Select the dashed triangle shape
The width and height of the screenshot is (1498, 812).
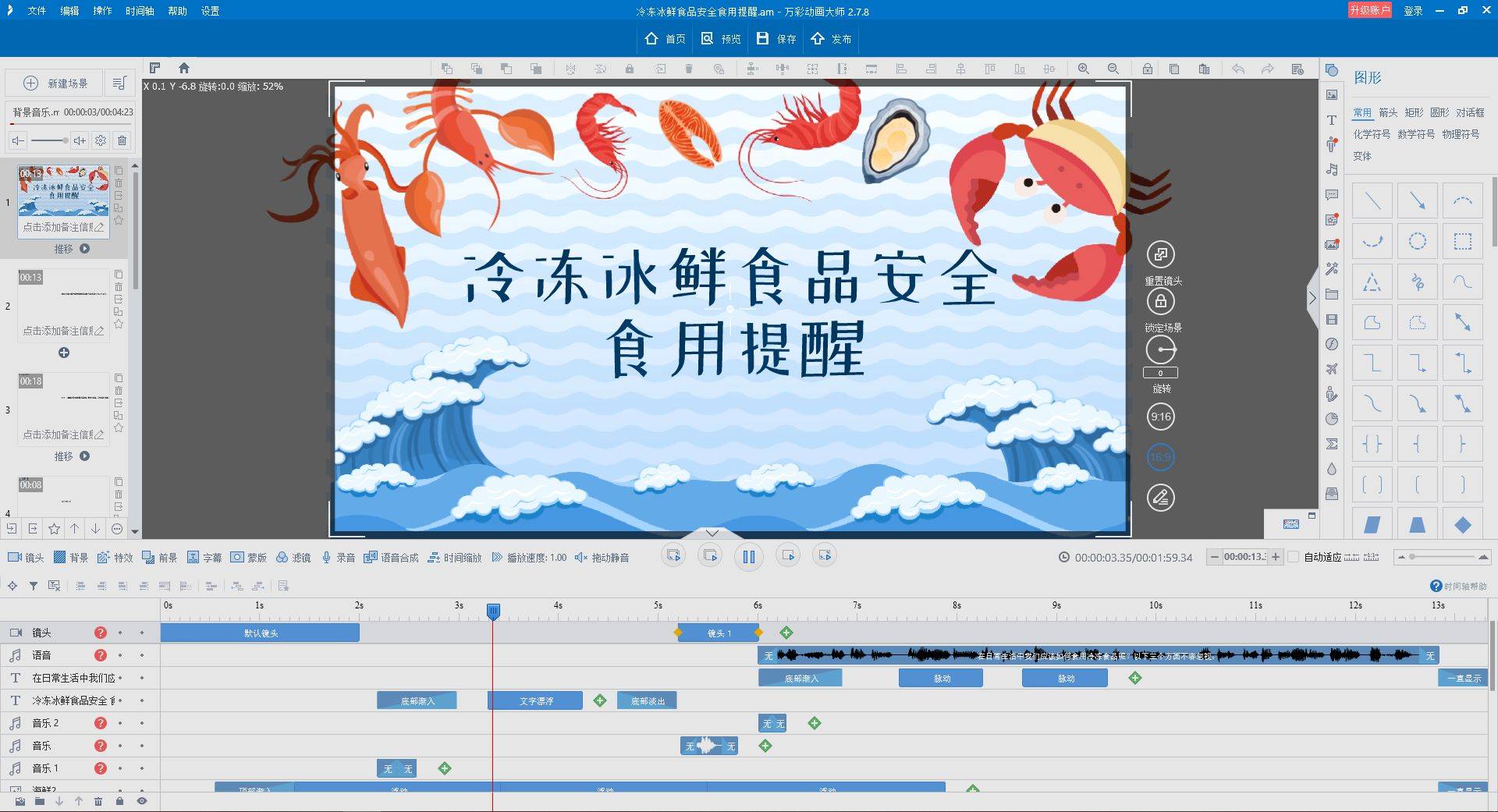tap(1372, 282)
